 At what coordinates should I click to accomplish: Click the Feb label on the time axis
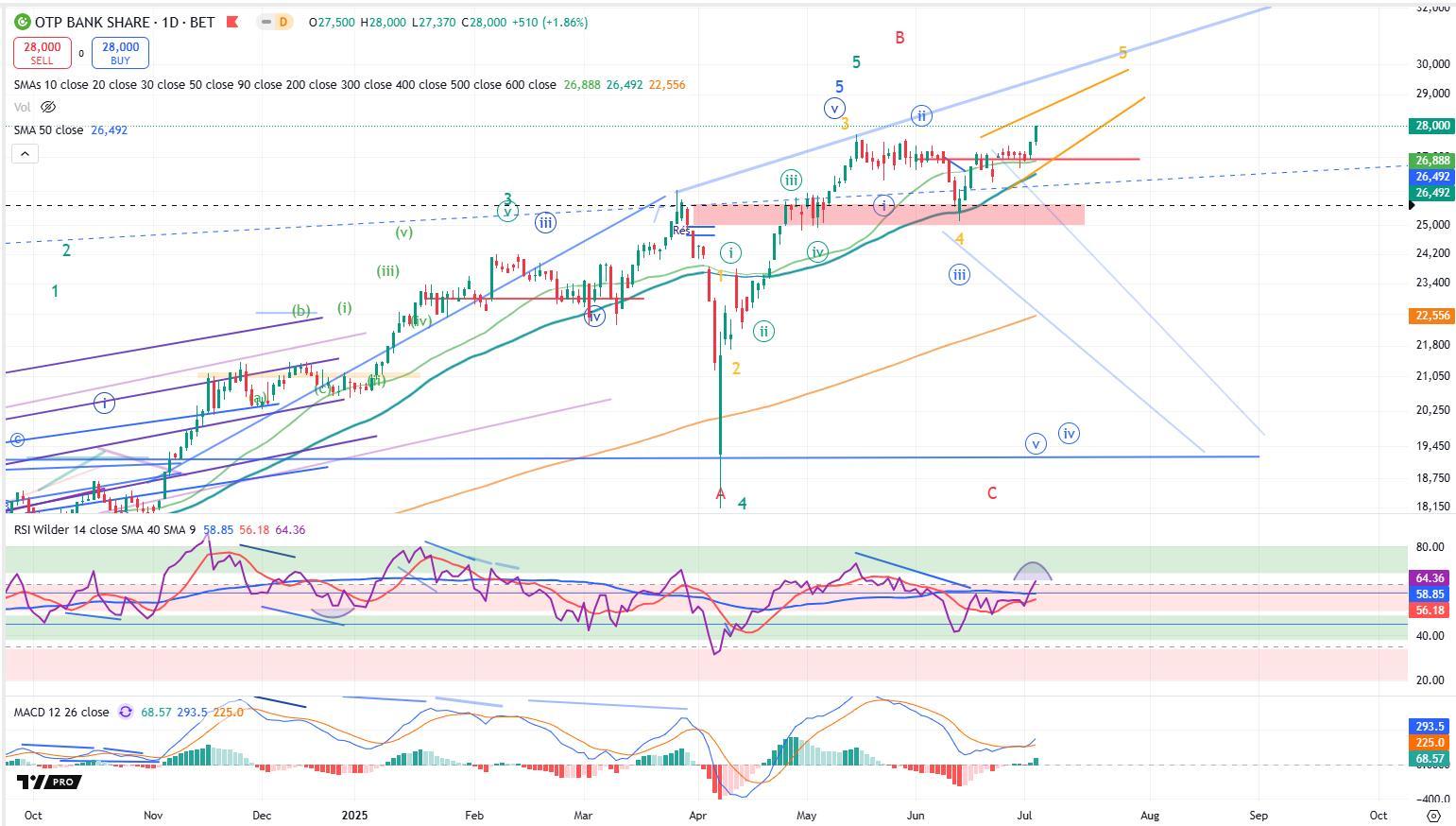pos(474,815)
